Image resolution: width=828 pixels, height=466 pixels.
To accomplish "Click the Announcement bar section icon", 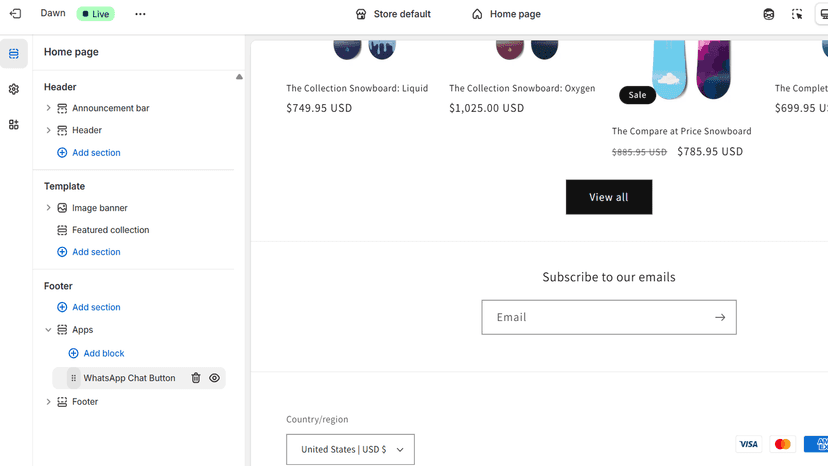I will click(62, 108).
